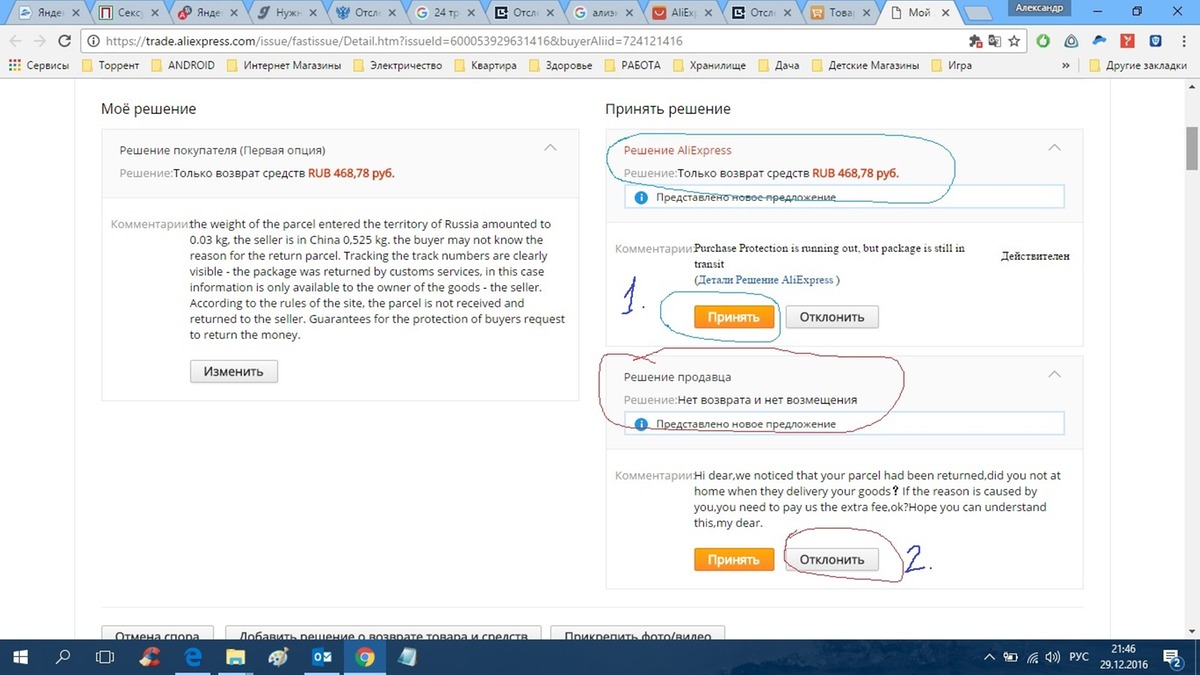
Task: Click the page vertical scrollbar thumb
Action: pyautogui.click(x=1191, y=149)
